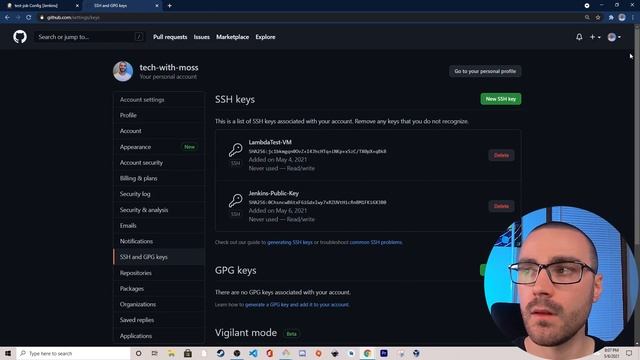
Task: Select Account security in sidebar
Action: [159, 162]
